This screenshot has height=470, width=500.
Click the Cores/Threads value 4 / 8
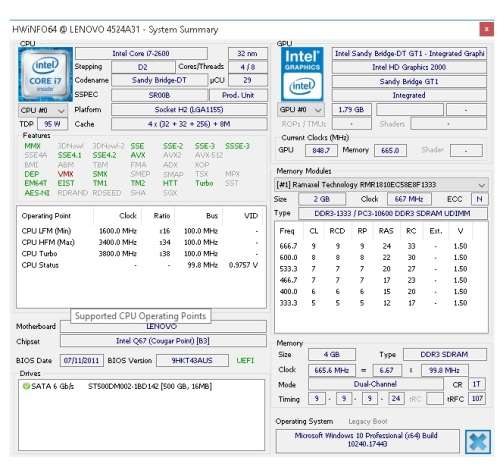pyautogui.click(x=248, y=67)
